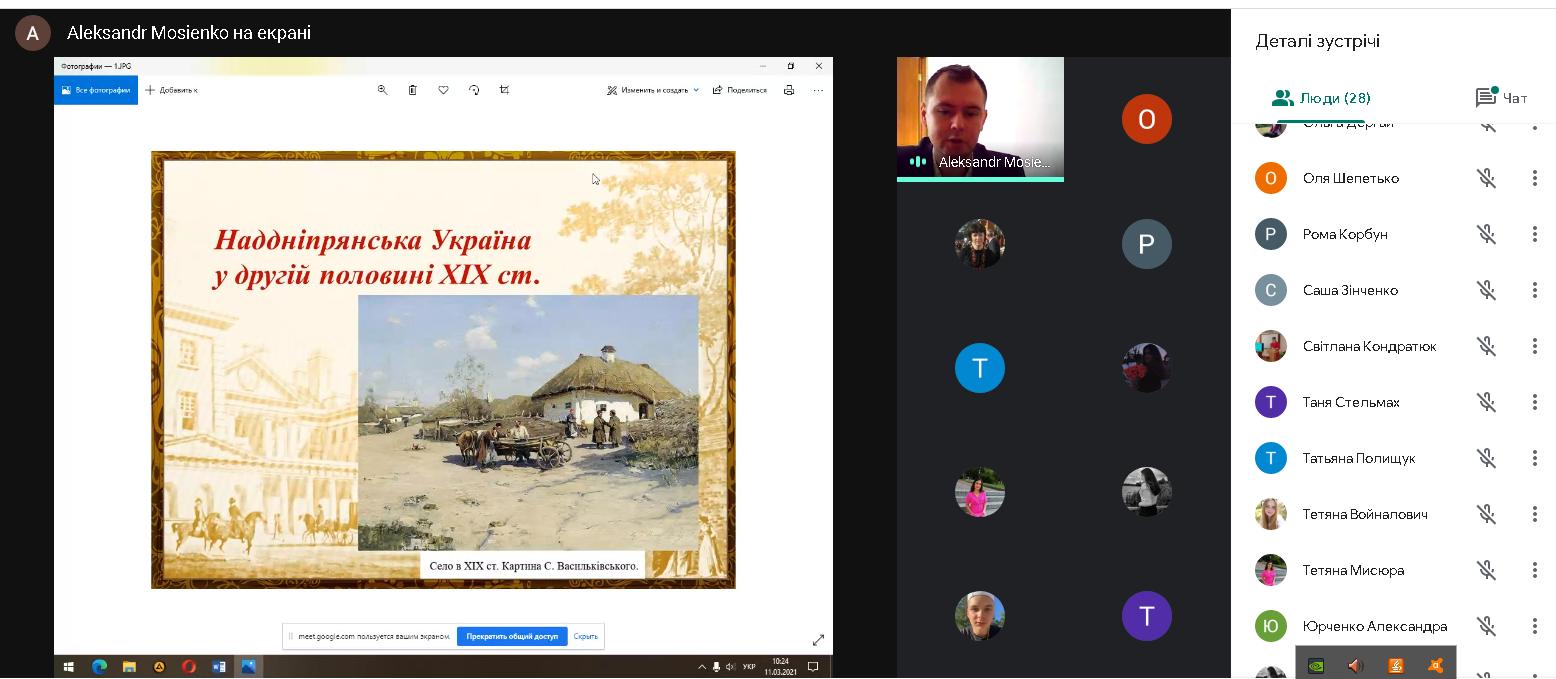Delete the photo with the trash icon
This screenshot has height=679, width=1556.
click(412, 90)
